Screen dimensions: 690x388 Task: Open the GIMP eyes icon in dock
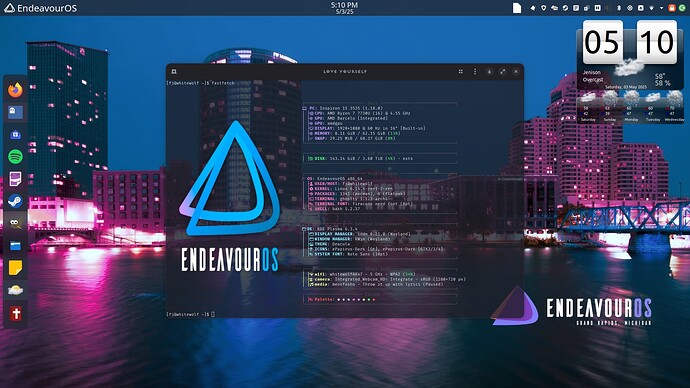pos(15,223)
